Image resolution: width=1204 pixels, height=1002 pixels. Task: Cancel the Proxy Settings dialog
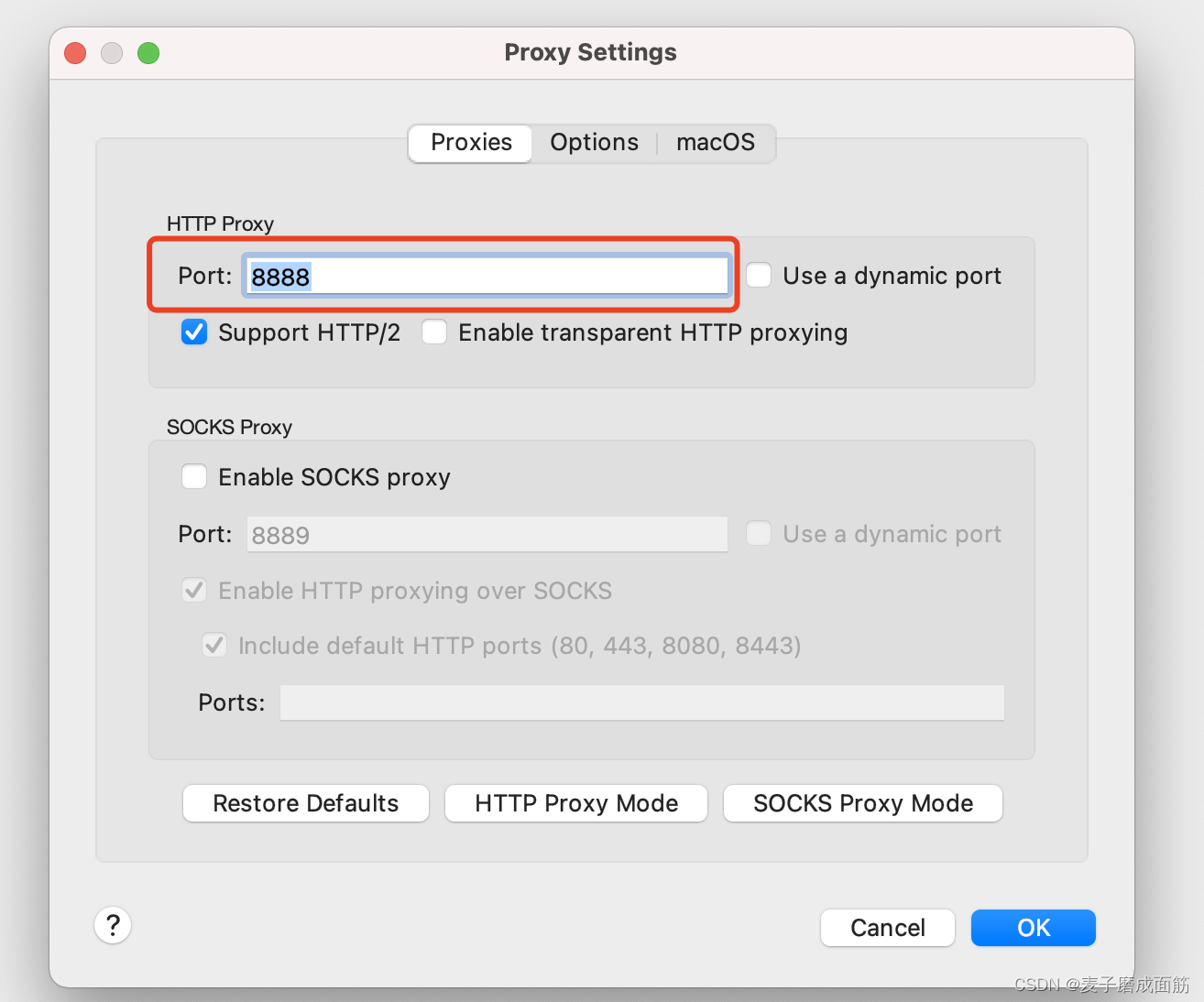coord(888,928)
